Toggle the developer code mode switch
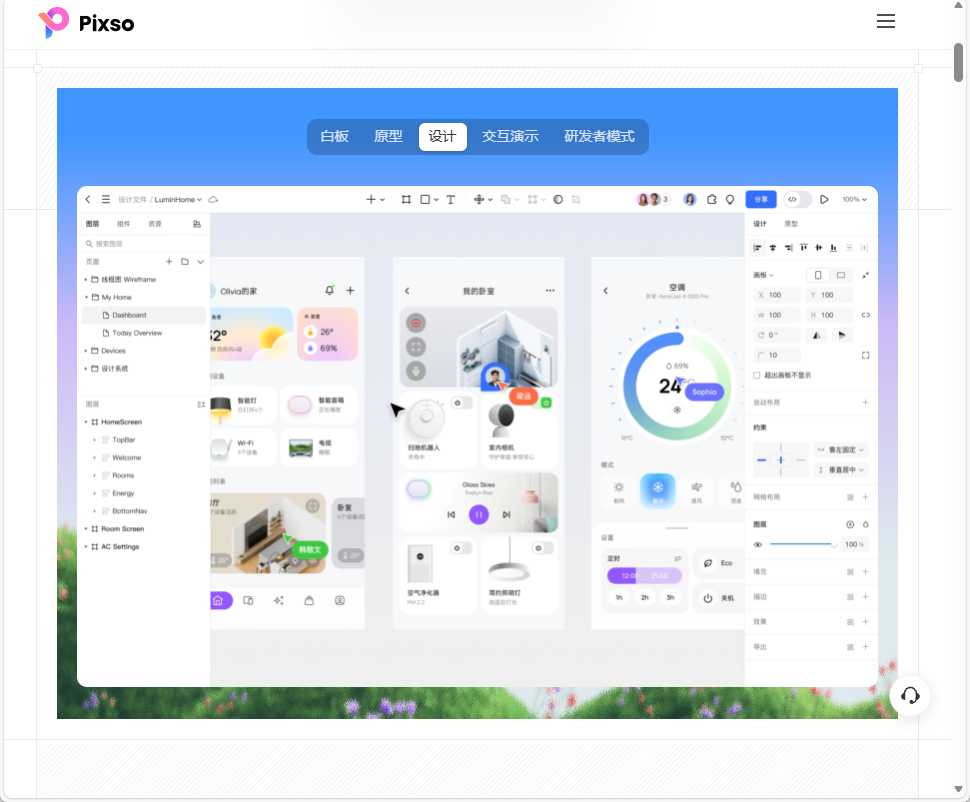 [x=797, y=200]
